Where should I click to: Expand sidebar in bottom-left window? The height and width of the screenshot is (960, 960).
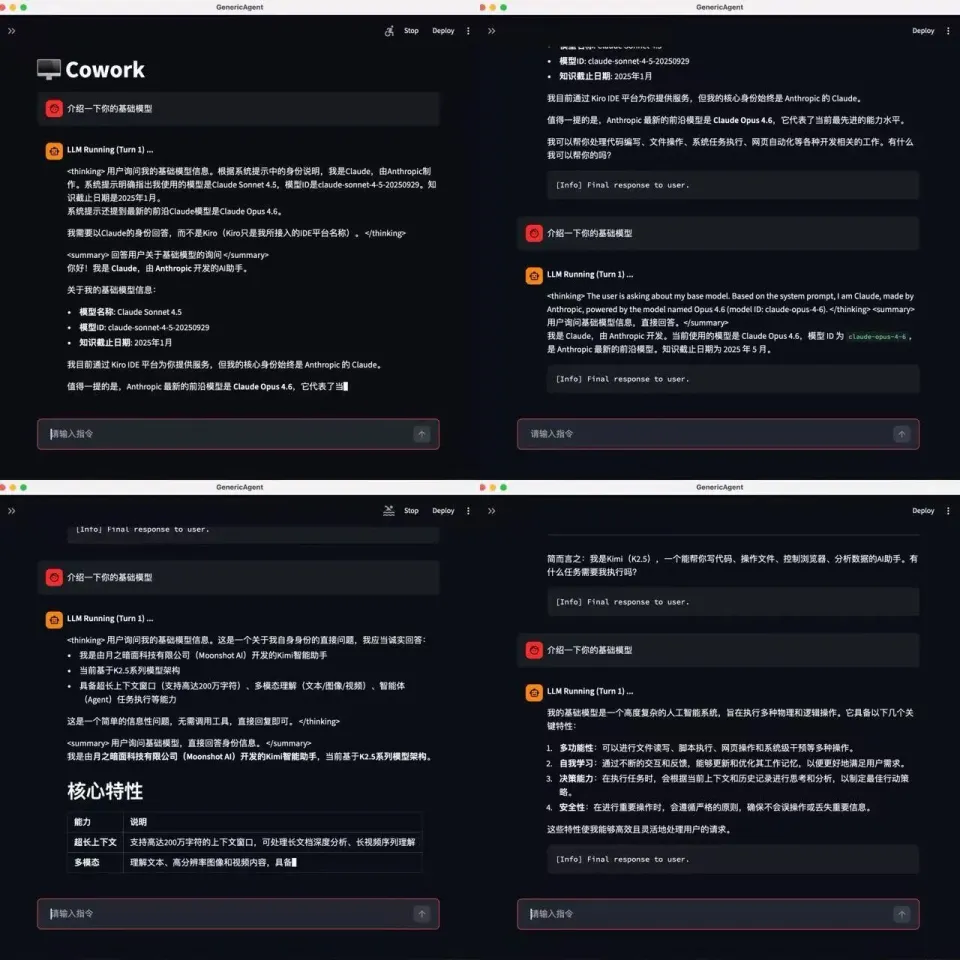(x=12, y=511)
